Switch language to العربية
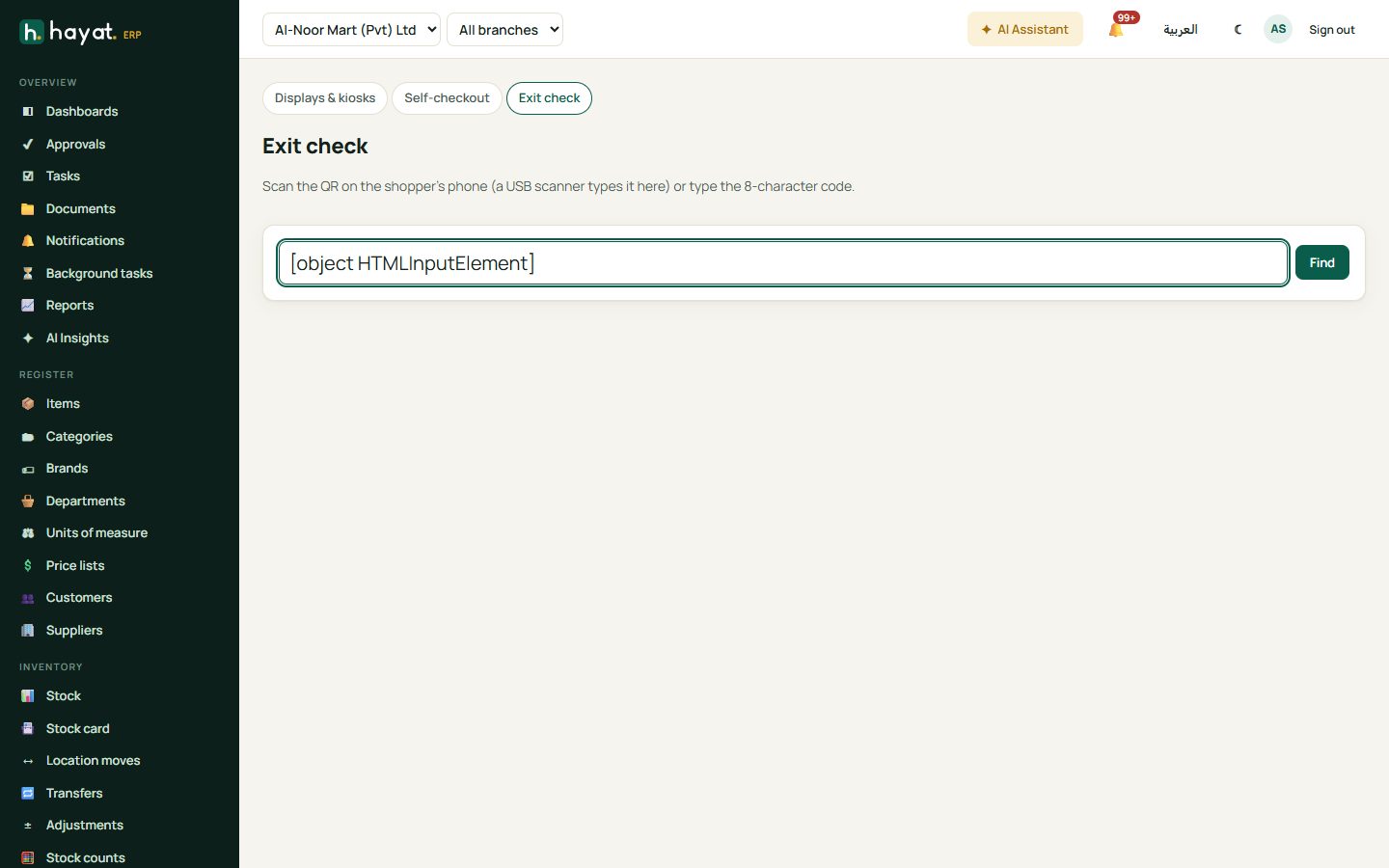This screenshot has width=1389, height=868. pyautogui.click(x=1181, y=30)
